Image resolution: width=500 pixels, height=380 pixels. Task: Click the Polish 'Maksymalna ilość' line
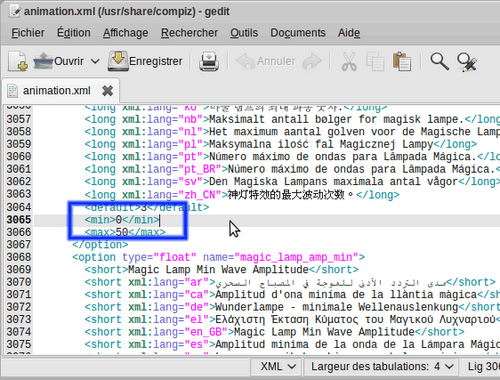coord(281,144)
